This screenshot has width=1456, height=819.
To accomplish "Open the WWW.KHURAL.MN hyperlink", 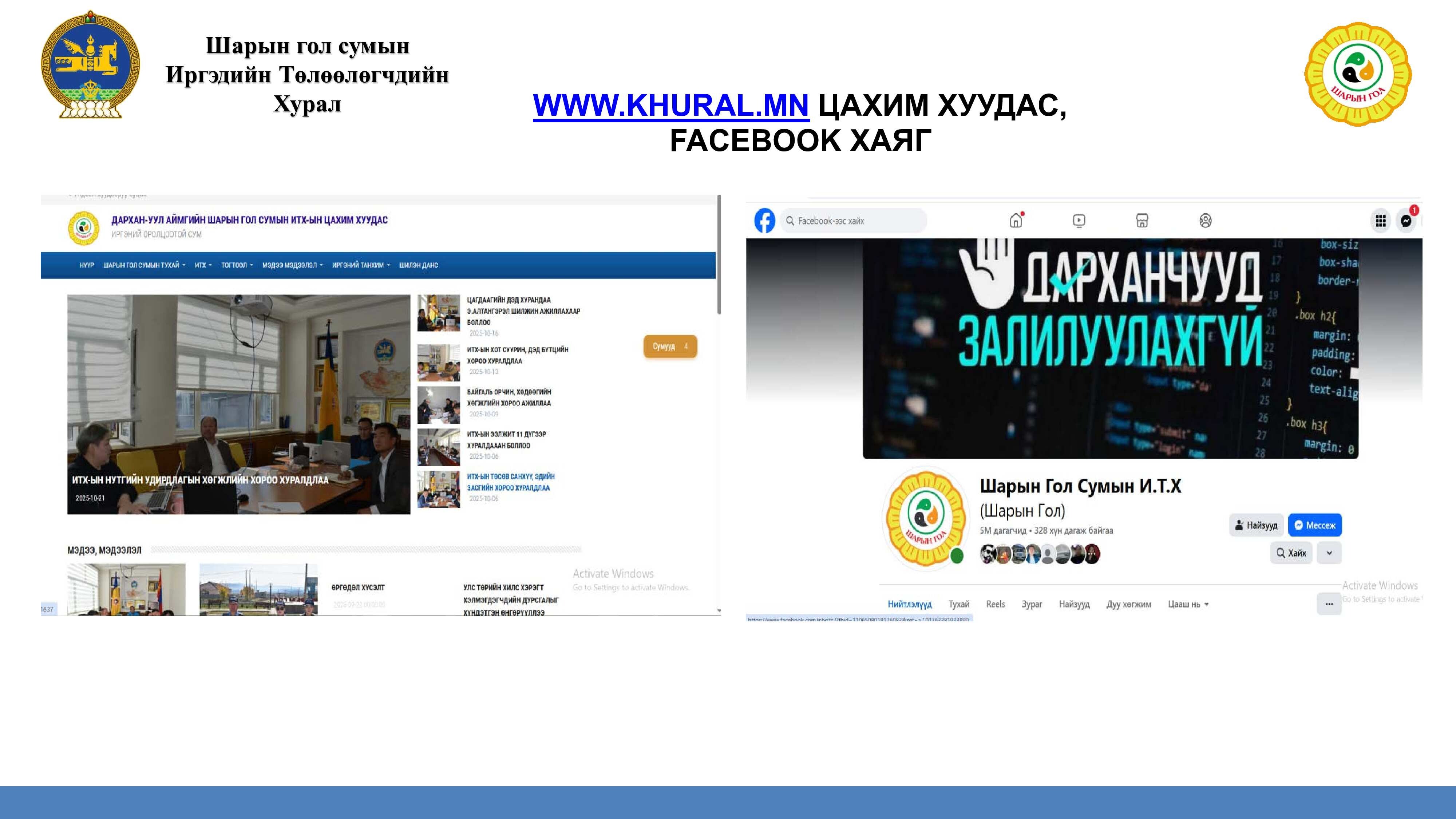I will click(670, 105).
